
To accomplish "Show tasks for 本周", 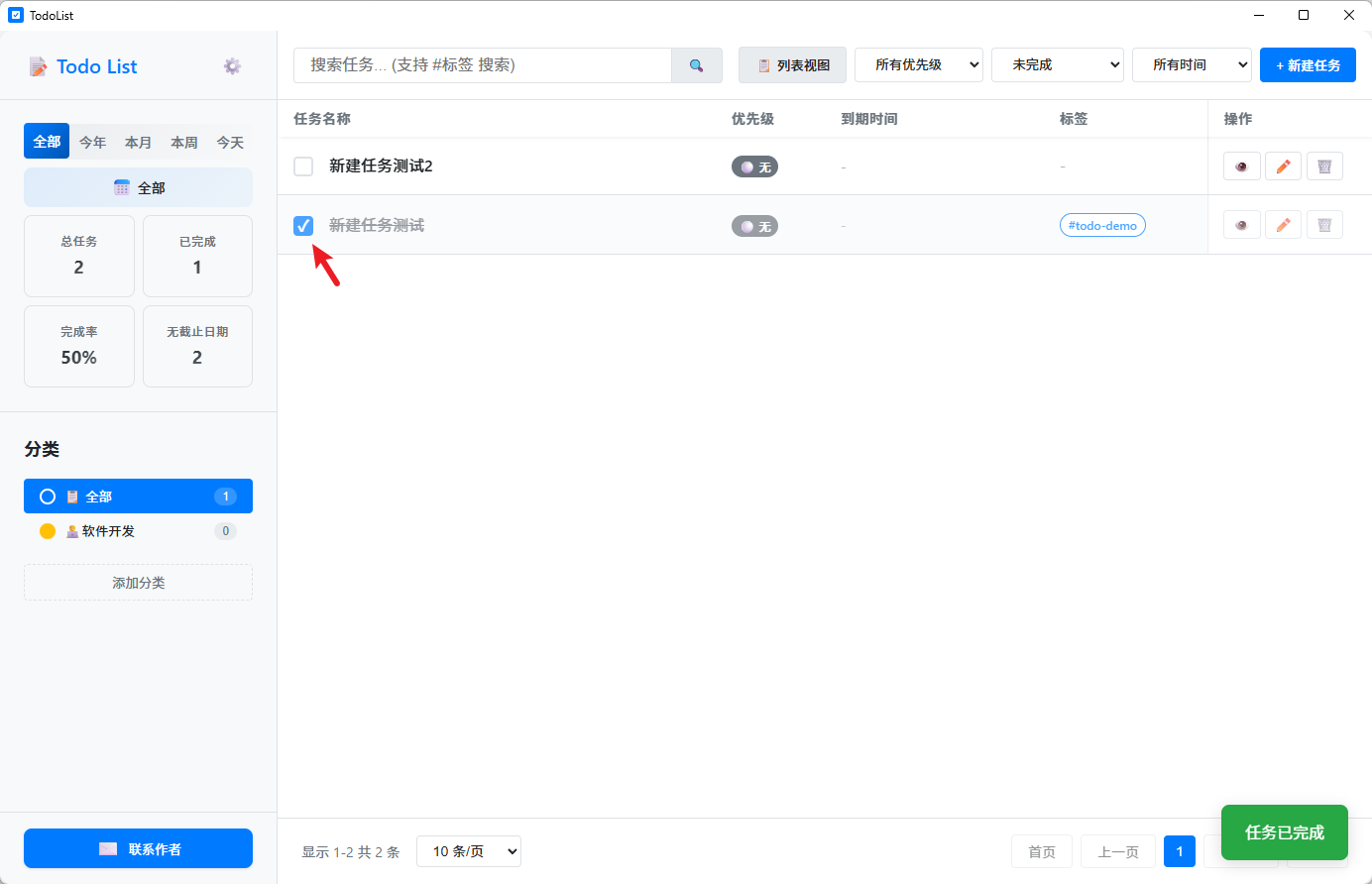I will coord(184,142).
